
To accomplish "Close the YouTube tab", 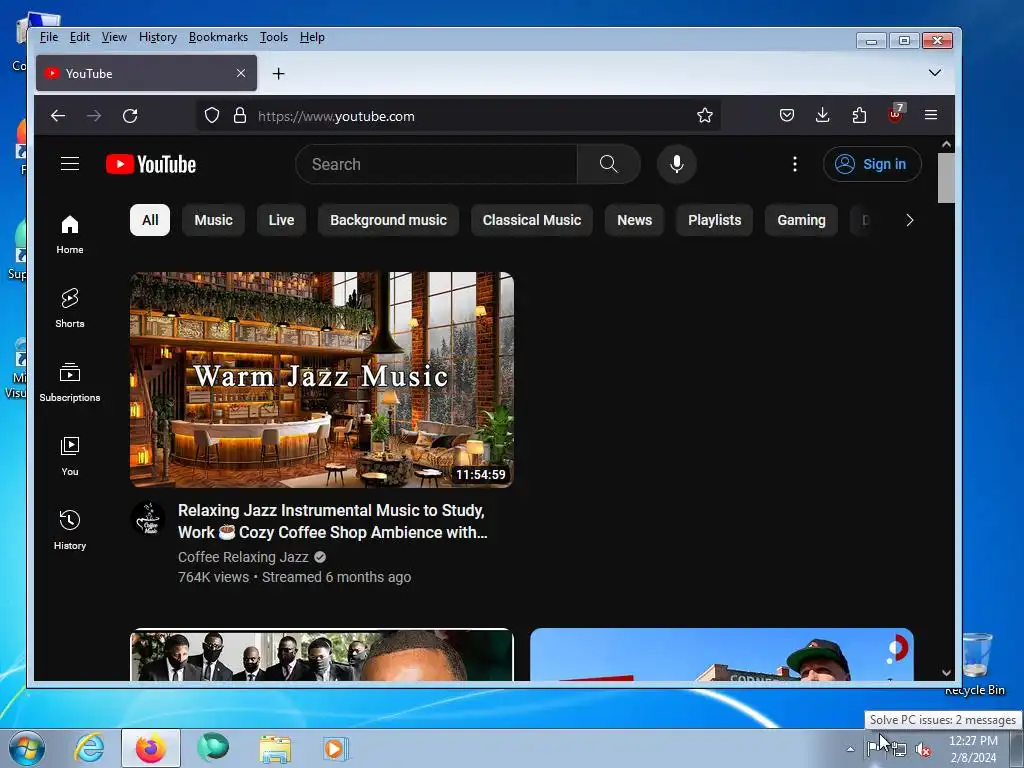I will (x=241, y=73).
